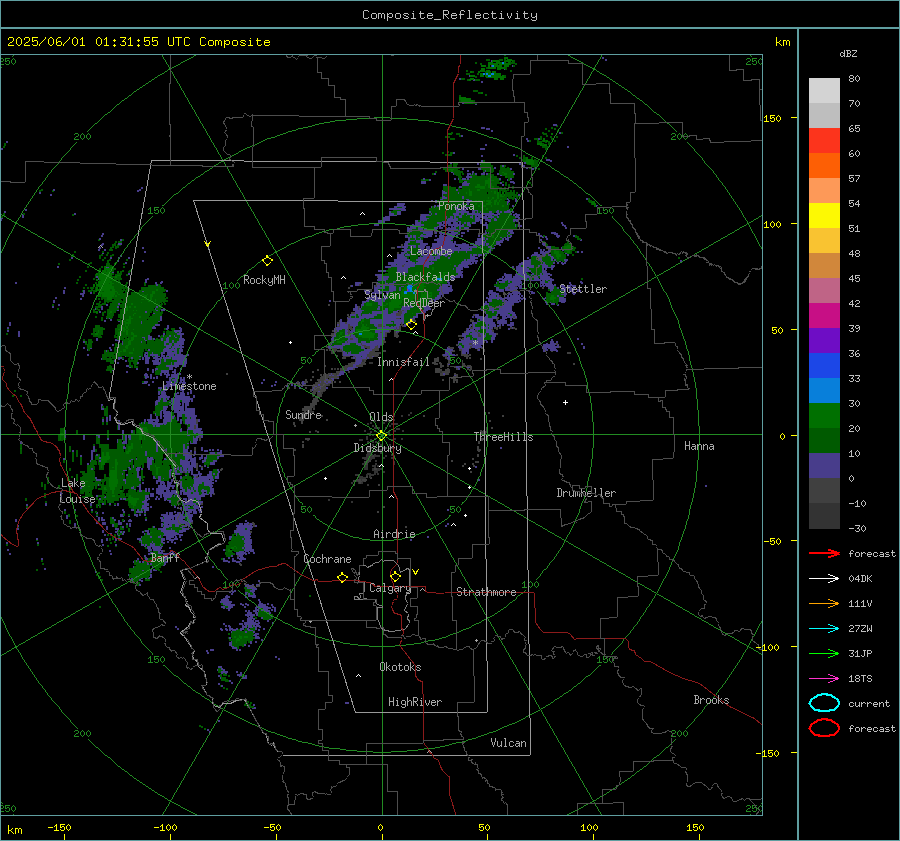Viewport: 900px width, 841px height.
Task: Click the Composite_Reflectivity title
Action: (x=450, y=15)
